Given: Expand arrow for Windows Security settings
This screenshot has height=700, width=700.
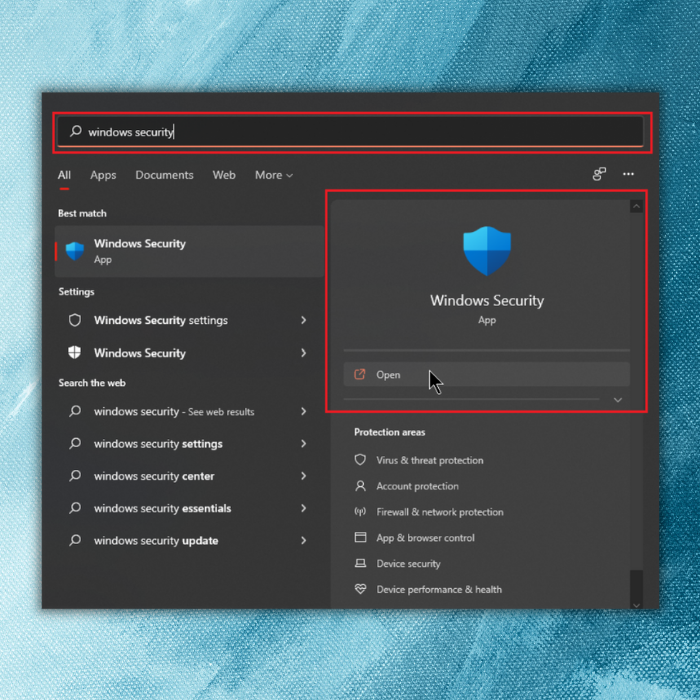Looking at the screenshot, I should (x=304, y=320).
